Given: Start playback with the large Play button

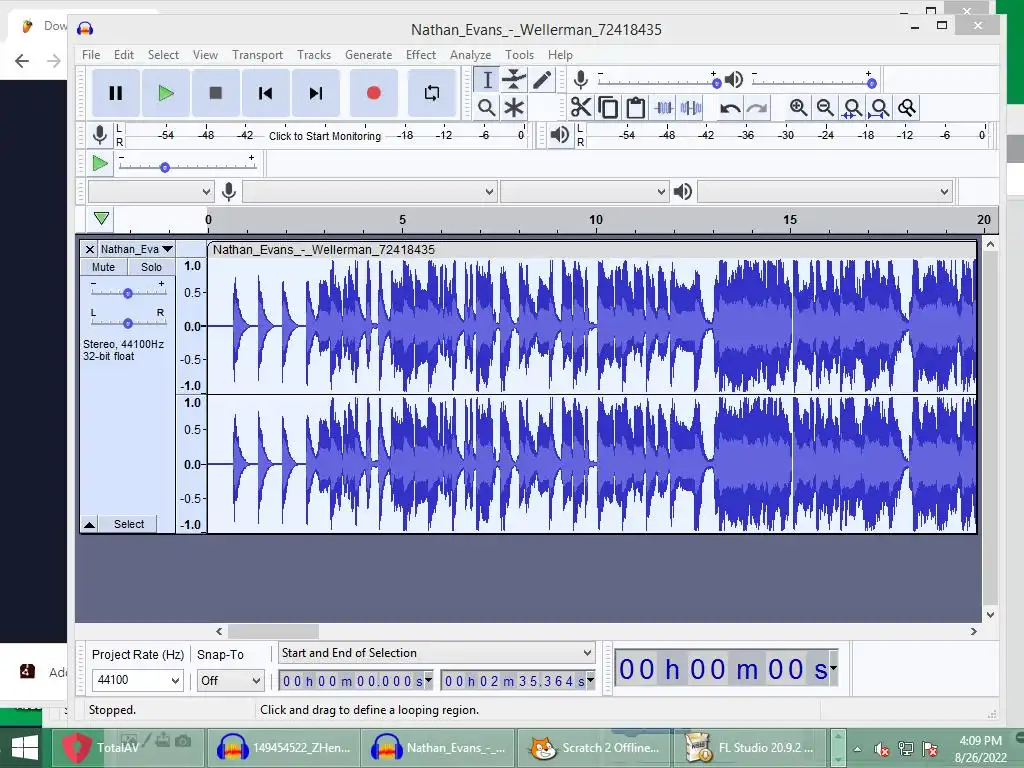Looking at the screenshot, I should [x=166, y=93].
